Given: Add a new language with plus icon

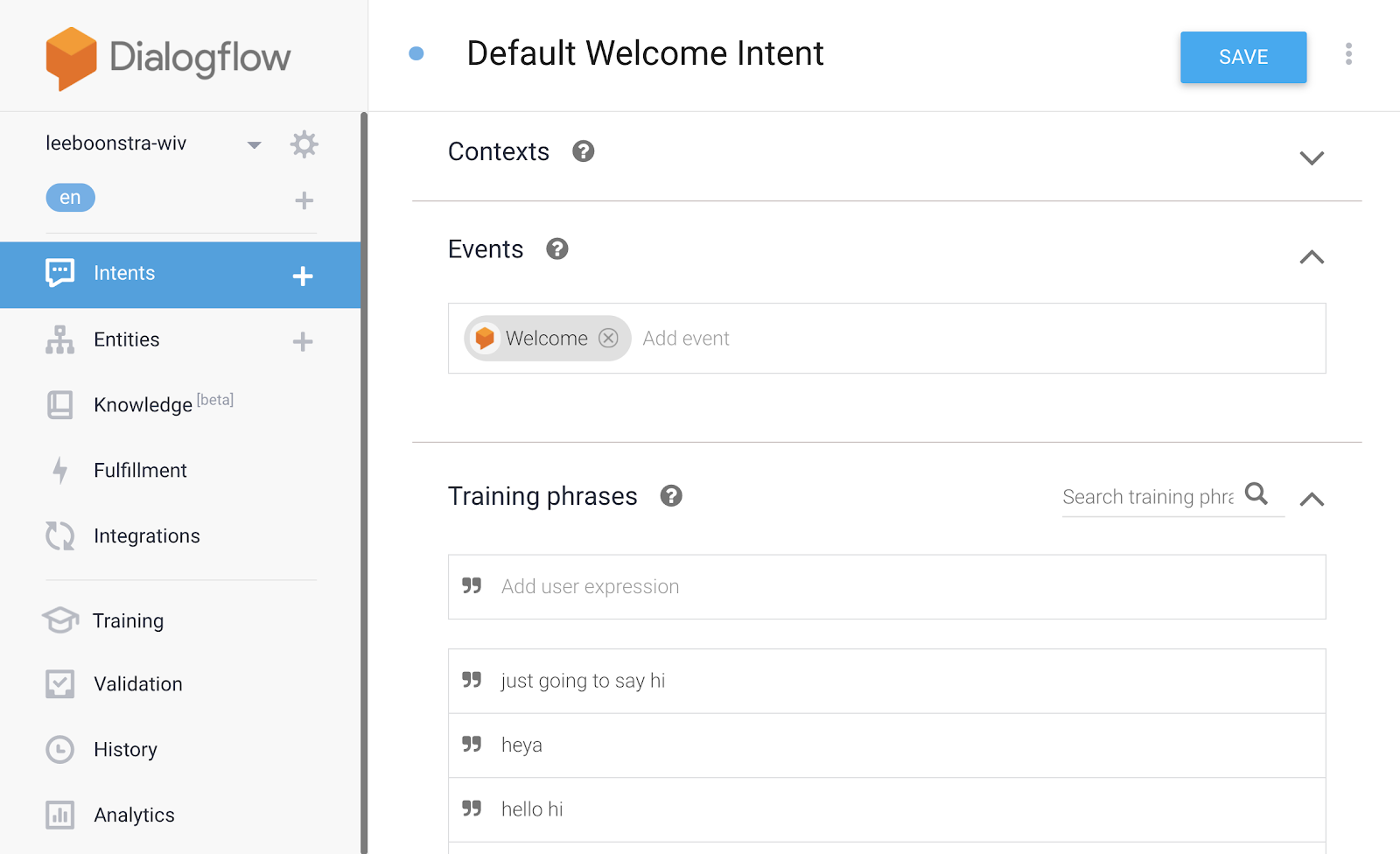Looking at the screenshot, I should 304,200.
